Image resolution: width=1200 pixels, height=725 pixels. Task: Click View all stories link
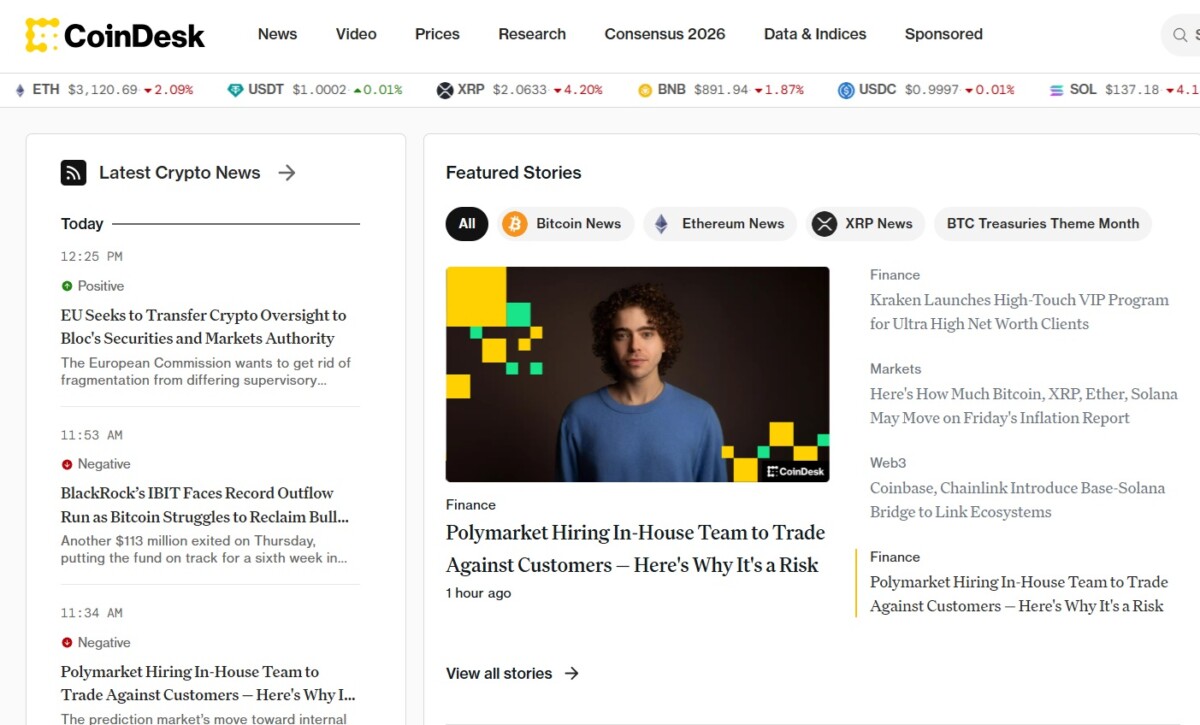tap(512, 673)
